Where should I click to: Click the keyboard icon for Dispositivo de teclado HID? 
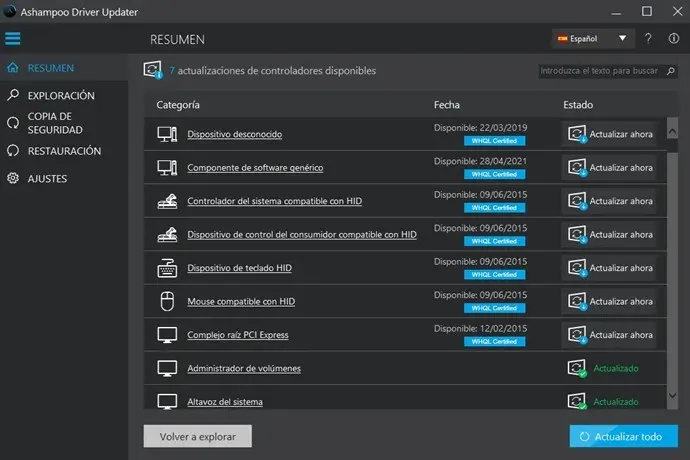pyautogui.click(x=167, y=268)
